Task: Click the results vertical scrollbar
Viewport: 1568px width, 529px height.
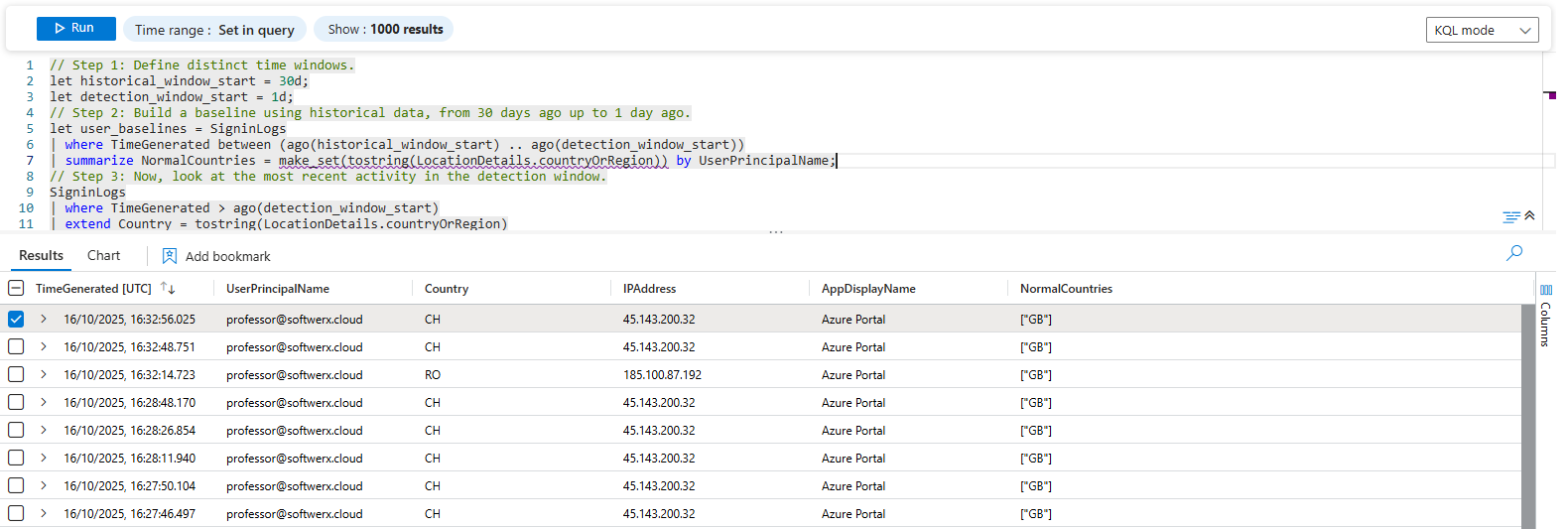Action: 1527,417
